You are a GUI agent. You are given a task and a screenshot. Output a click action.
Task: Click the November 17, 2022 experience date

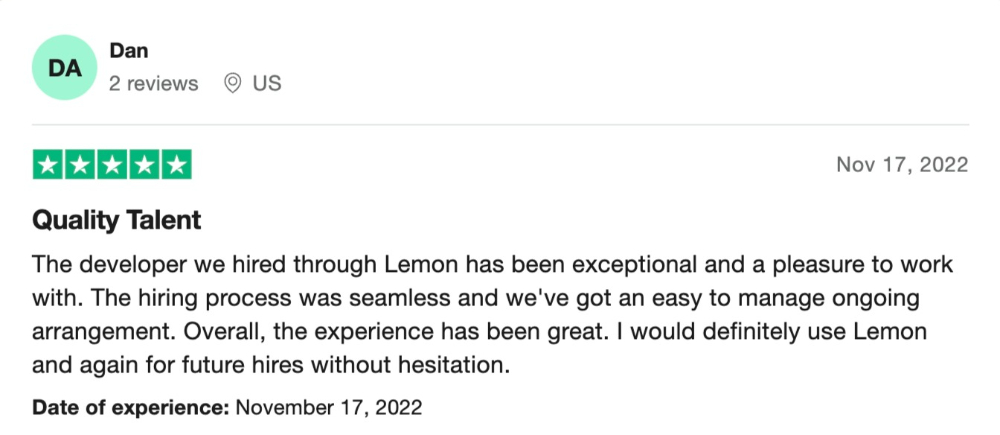click(x=329, y=407)
